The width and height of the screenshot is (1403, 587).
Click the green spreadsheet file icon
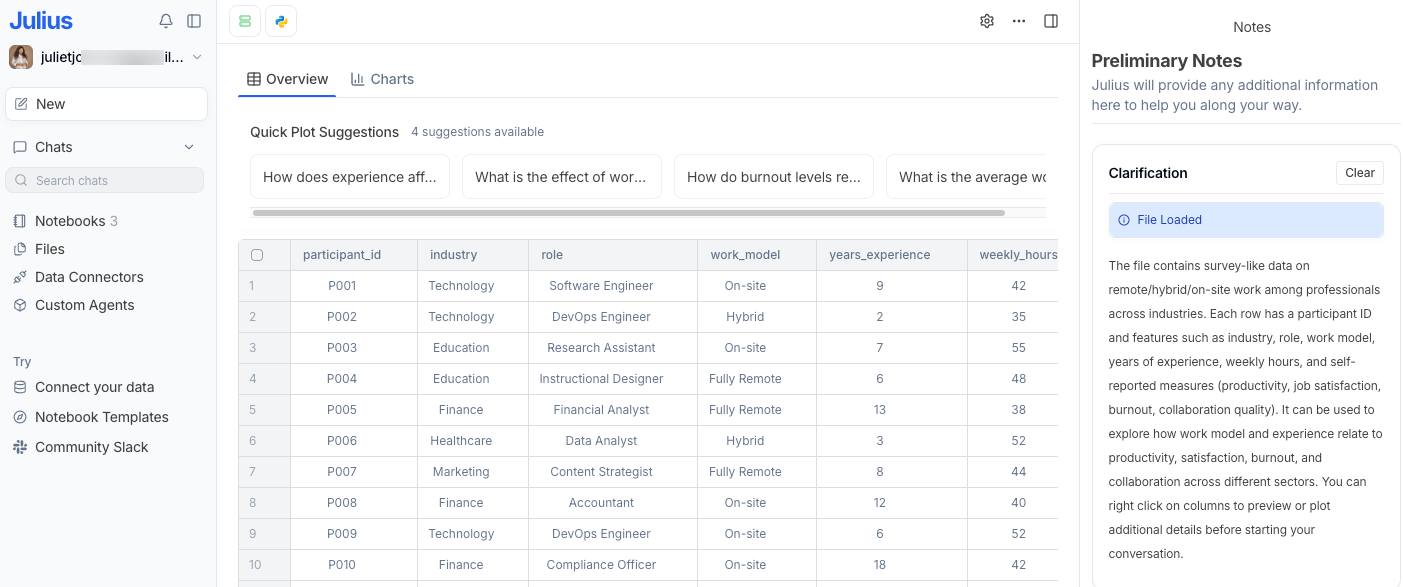point(244,20)
